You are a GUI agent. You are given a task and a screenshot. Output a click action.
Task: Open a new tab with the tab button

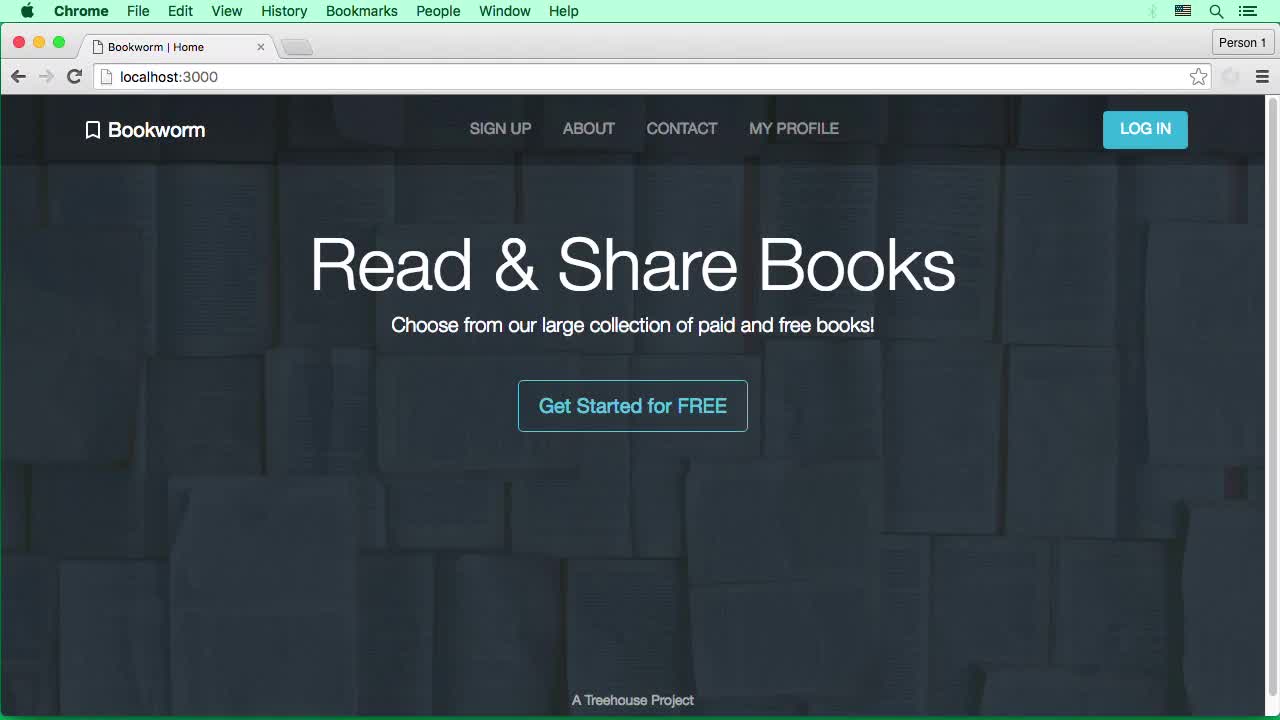click(x=297, y=47)
